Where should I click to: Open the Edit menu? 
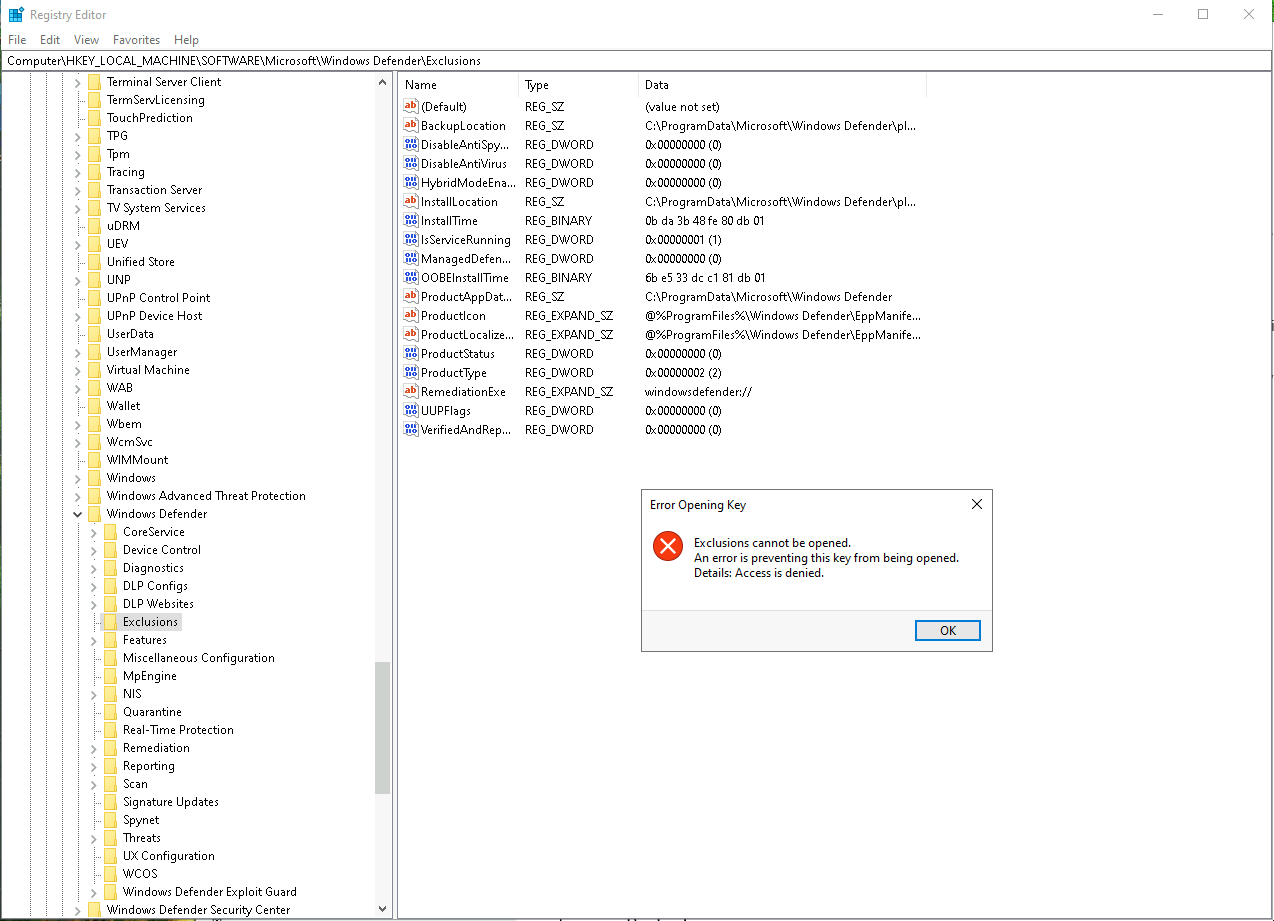[x=50, y=40]
